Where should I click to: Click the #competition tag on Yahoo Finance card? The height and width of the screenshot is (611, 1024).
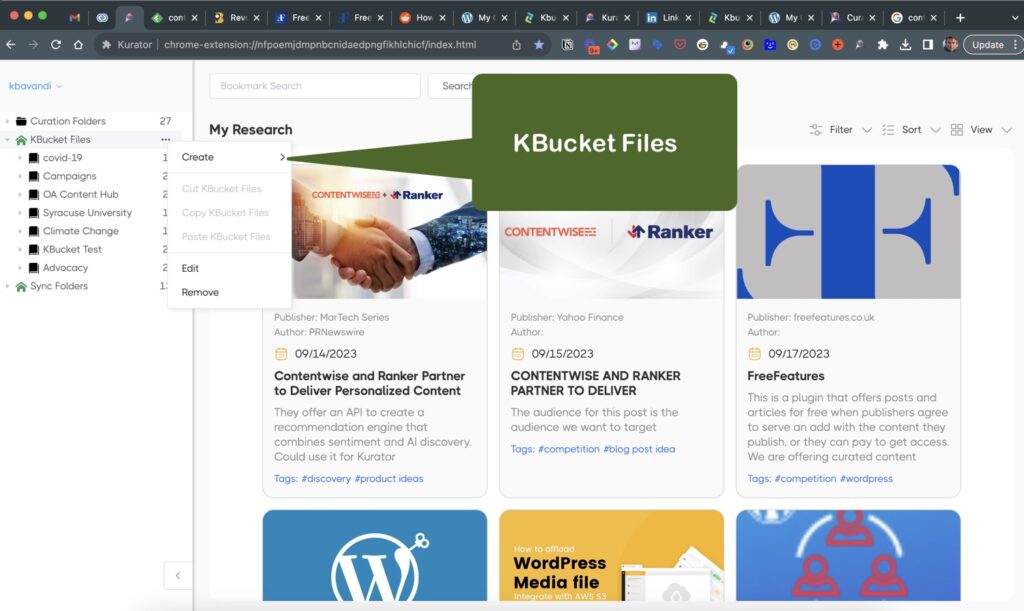coord(568,449)
